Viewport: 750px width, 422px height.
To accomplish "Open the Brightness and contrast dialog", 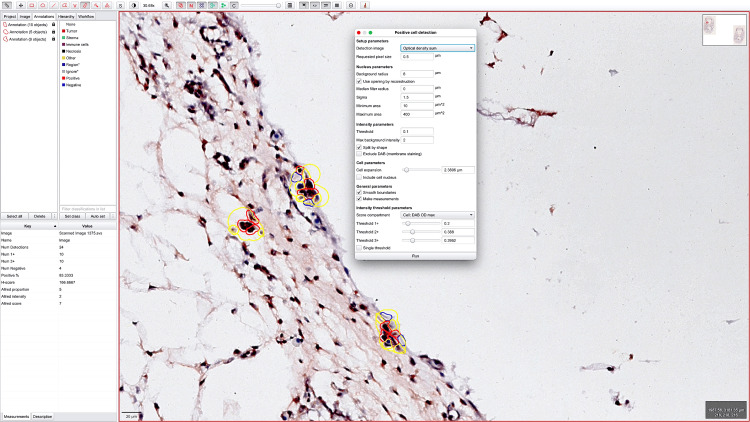I will point(133,5).
